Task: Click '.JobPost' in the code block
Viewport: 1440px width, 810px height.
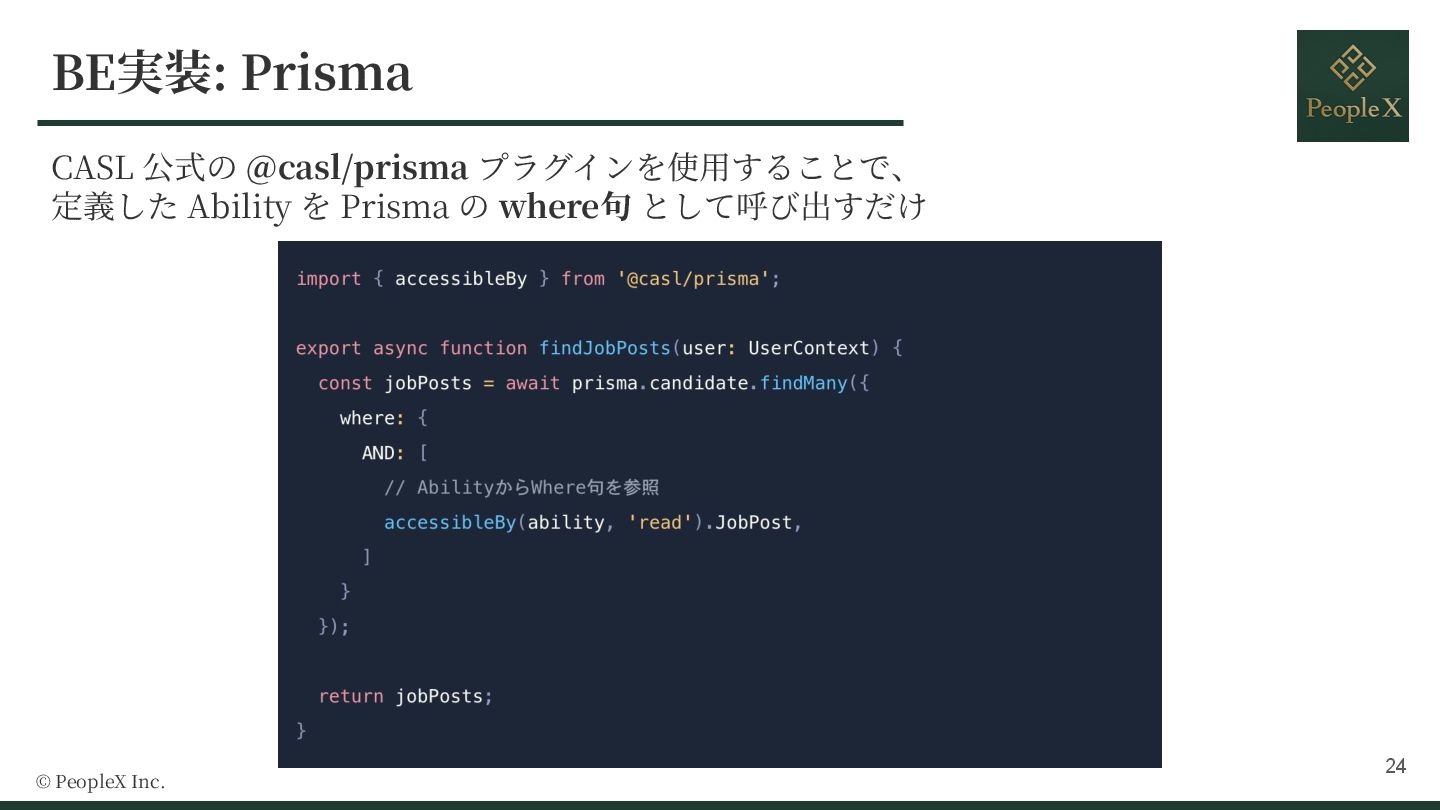Action: 750,523
